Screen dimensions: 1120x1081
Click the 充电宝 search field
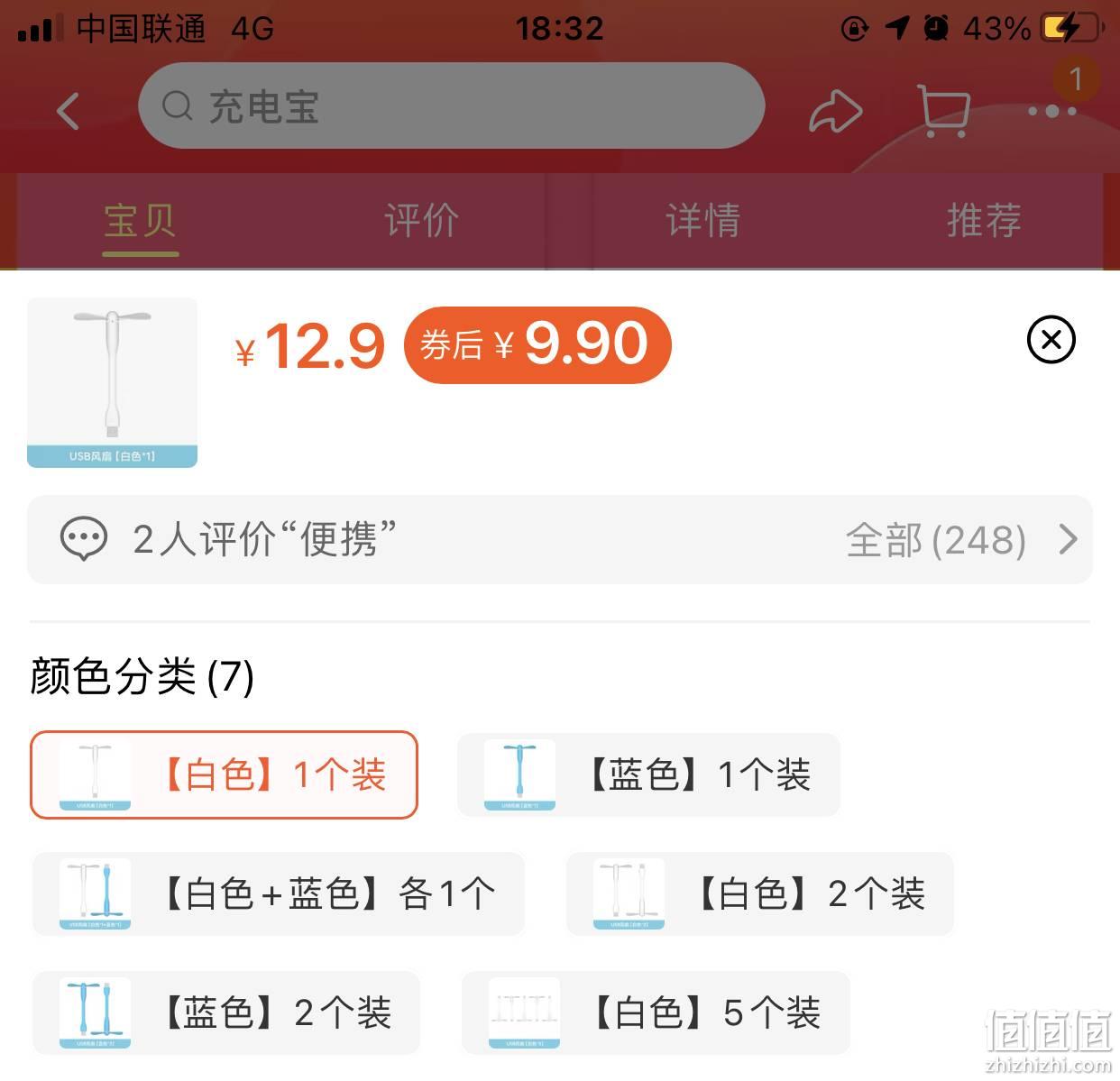(451, 105)
